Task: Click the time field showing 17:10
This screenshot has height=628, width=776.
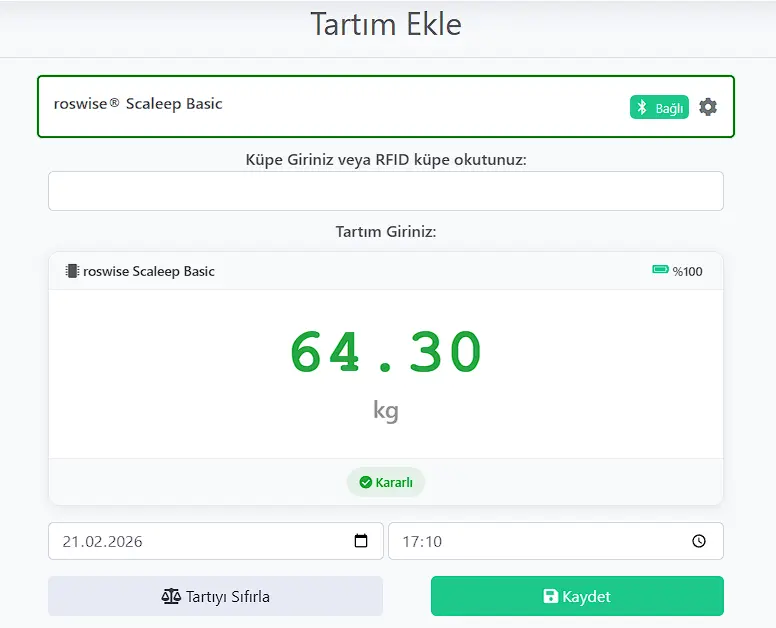Action: click(540, 541)
